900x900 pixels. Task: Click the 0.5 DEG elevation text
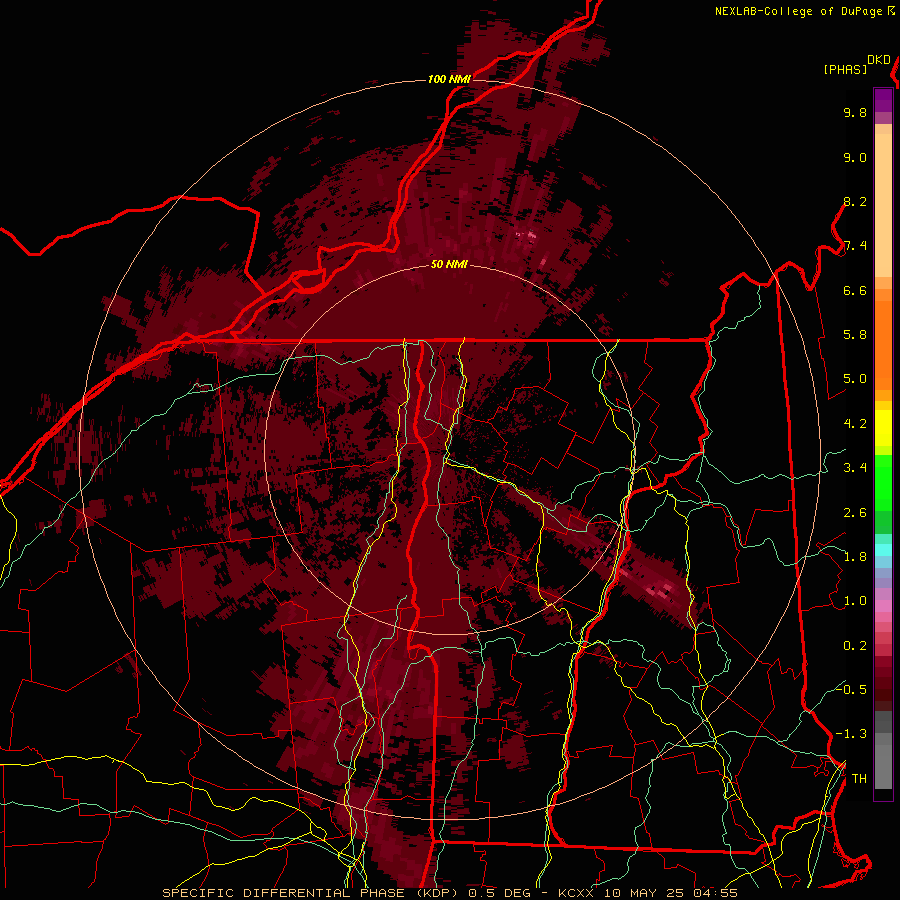click(x=498, y=893)
